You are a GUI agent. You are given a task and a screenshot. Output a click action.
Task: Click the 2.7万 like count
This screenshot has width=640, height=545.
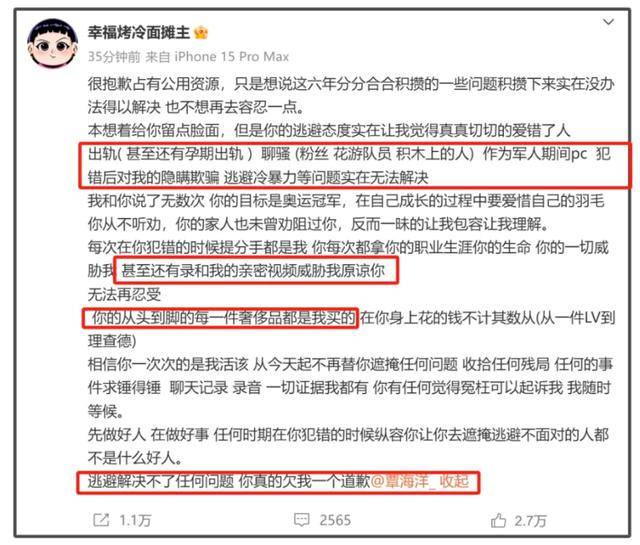(530, 521)
